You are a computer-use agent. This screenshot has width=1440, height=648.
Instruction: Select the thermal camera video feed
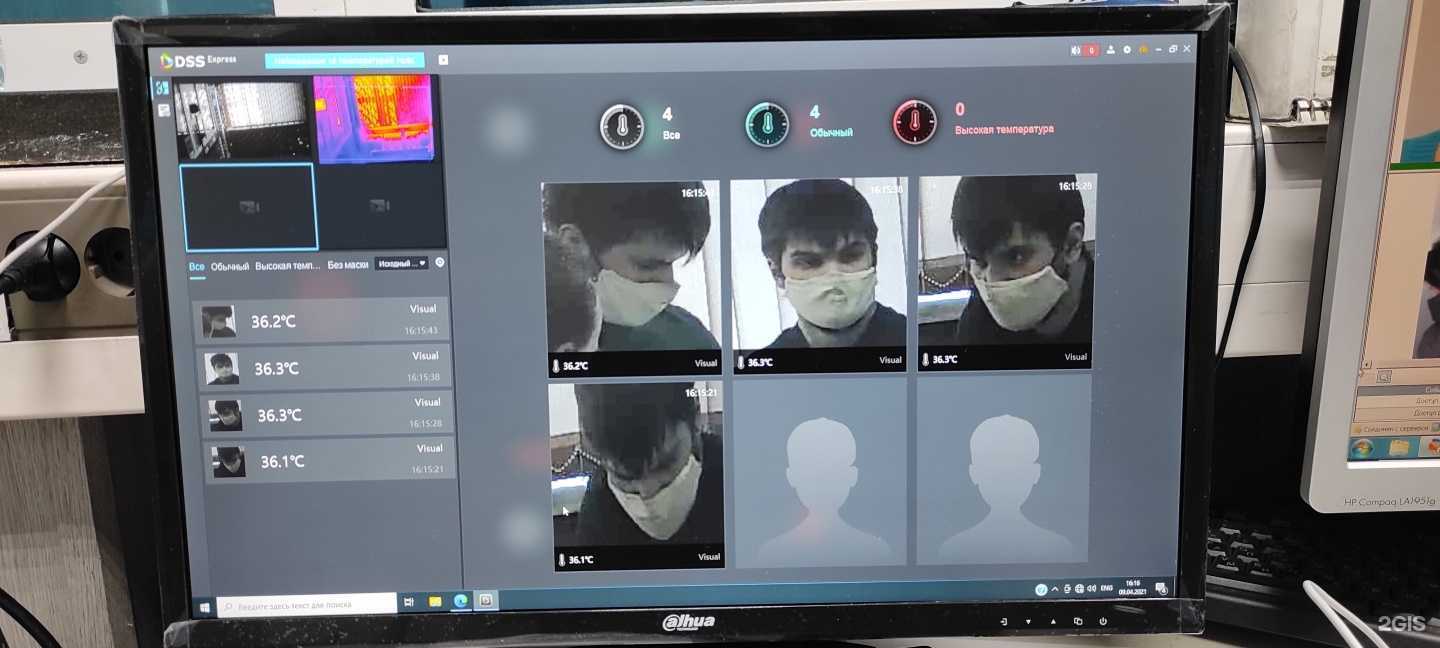pyautogui.click(x=374, y=117)
